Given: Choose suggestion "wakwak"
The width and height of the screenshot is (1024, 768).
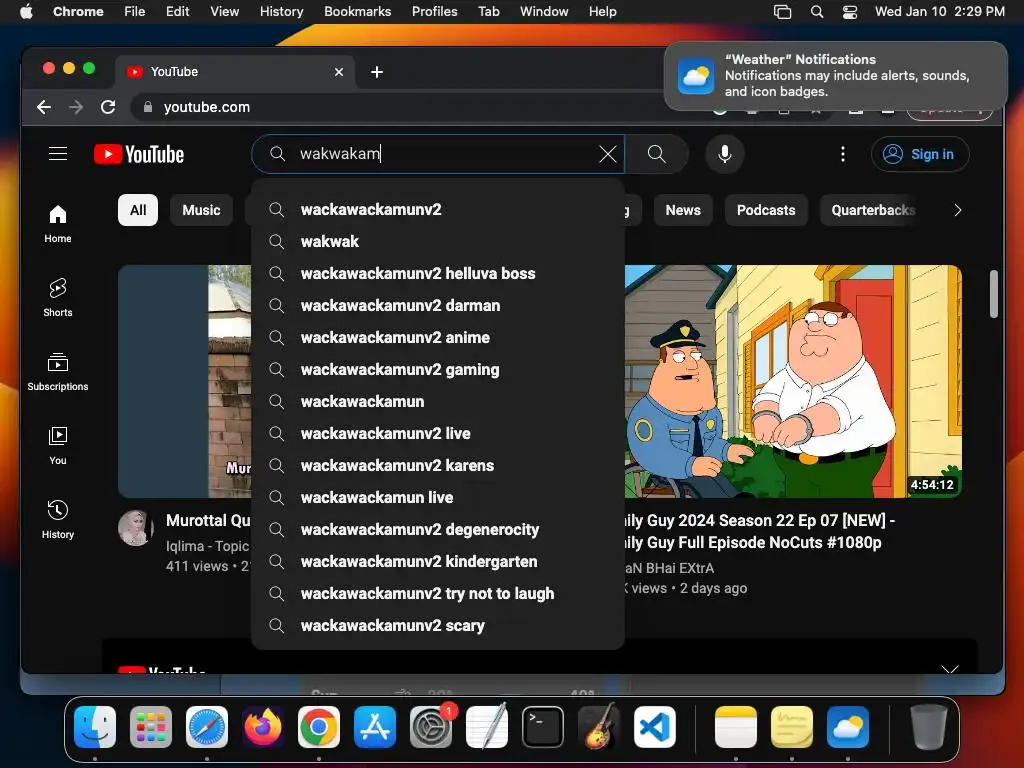Looking at the screenshot, I should [438, 242].
